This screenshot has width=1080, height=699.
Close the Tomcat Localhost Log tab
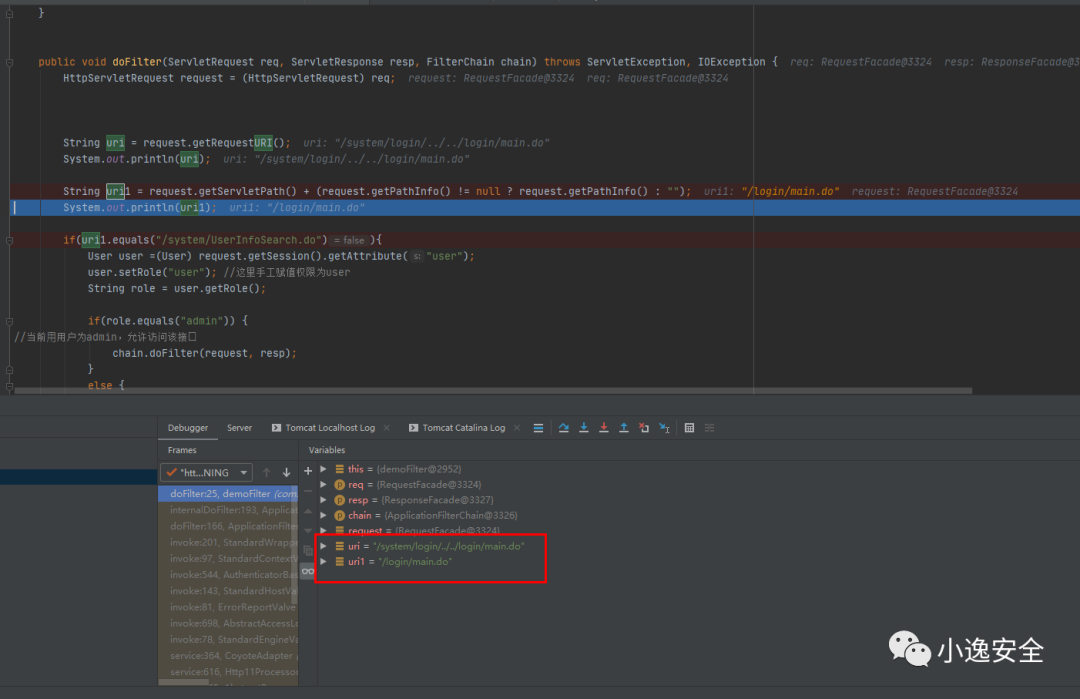[x=386, y=428]
